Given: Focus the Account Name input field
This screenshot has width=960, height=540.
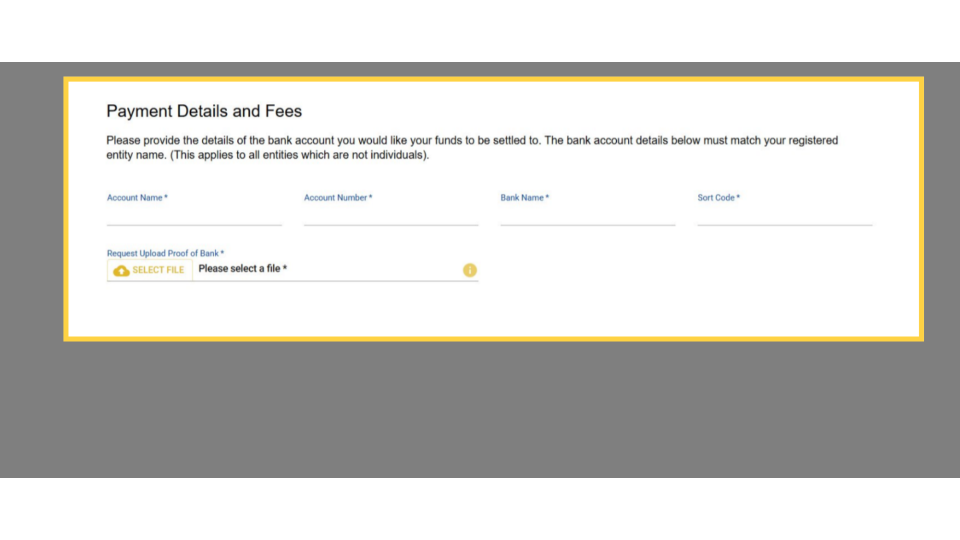Looking at the screenshot, I should (194, 216).
